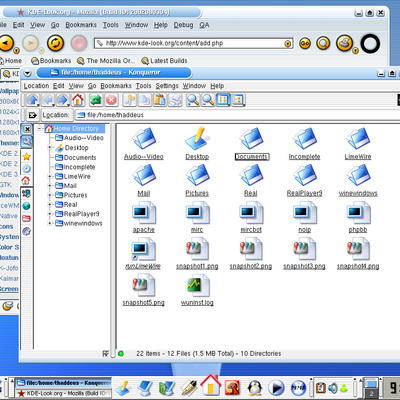Switch Konqueror to Tree View mode
The image size is (400, 400).
pos(238,100)
